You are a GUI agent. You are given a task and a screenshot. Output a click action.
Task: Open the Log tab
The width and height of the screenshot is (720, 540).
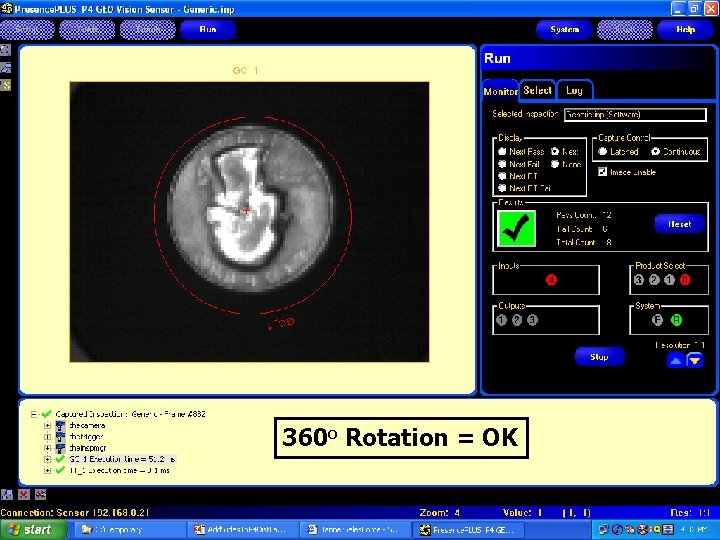pyautogui.click(x=574, y=90)
